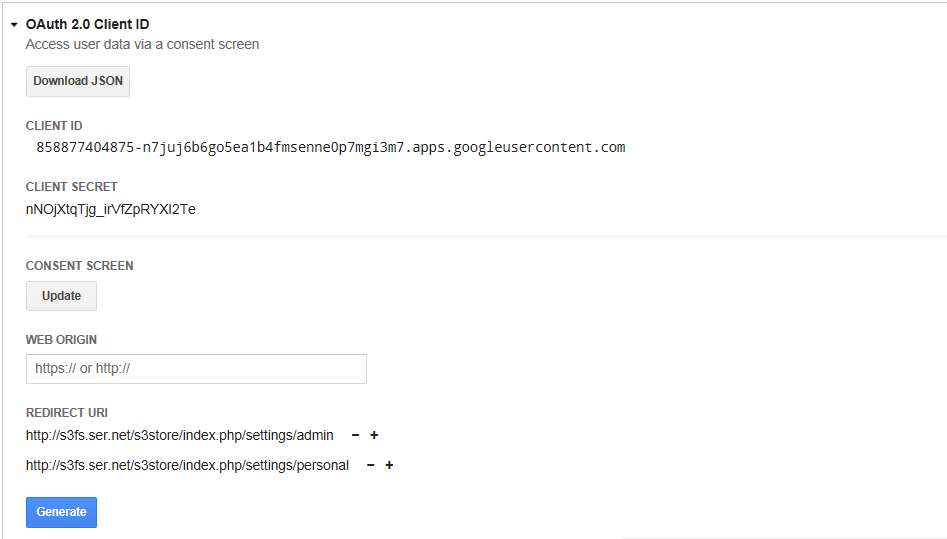Add a URI using plus beside settings/personal
Viewport: 947px width, 539px height.
click(390, 465)
